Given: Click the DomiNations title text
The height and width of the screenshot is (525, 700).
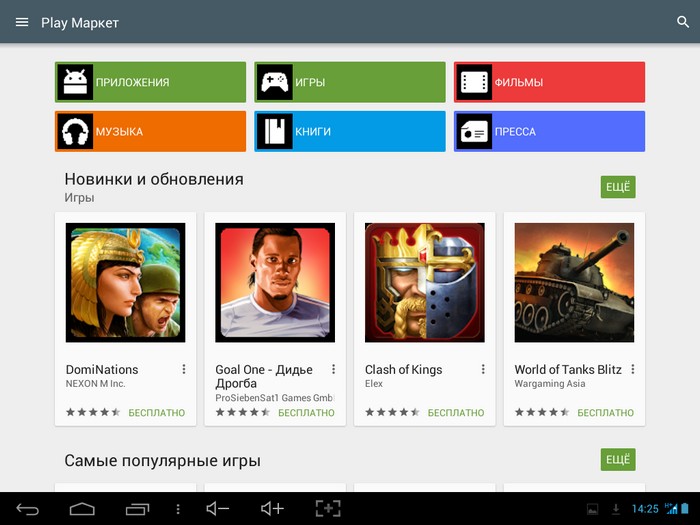Looking at the screenshot, I should coord(102,370).
